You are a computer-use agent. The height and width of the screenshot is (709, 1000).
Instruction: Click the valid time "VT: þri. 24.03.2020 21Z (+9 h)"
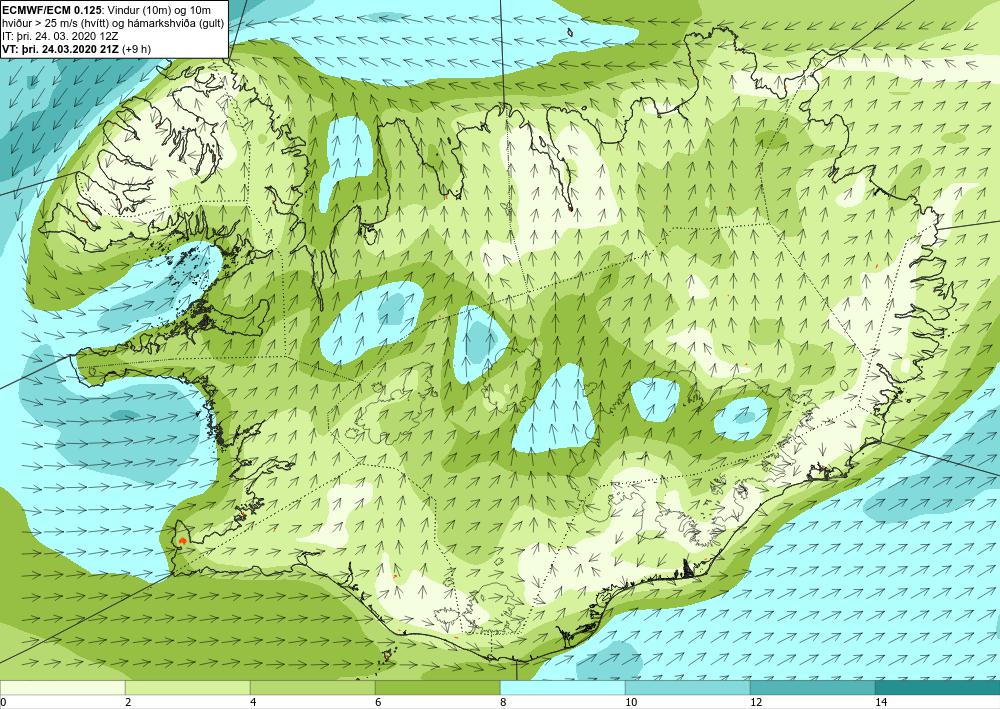point(77,48)
